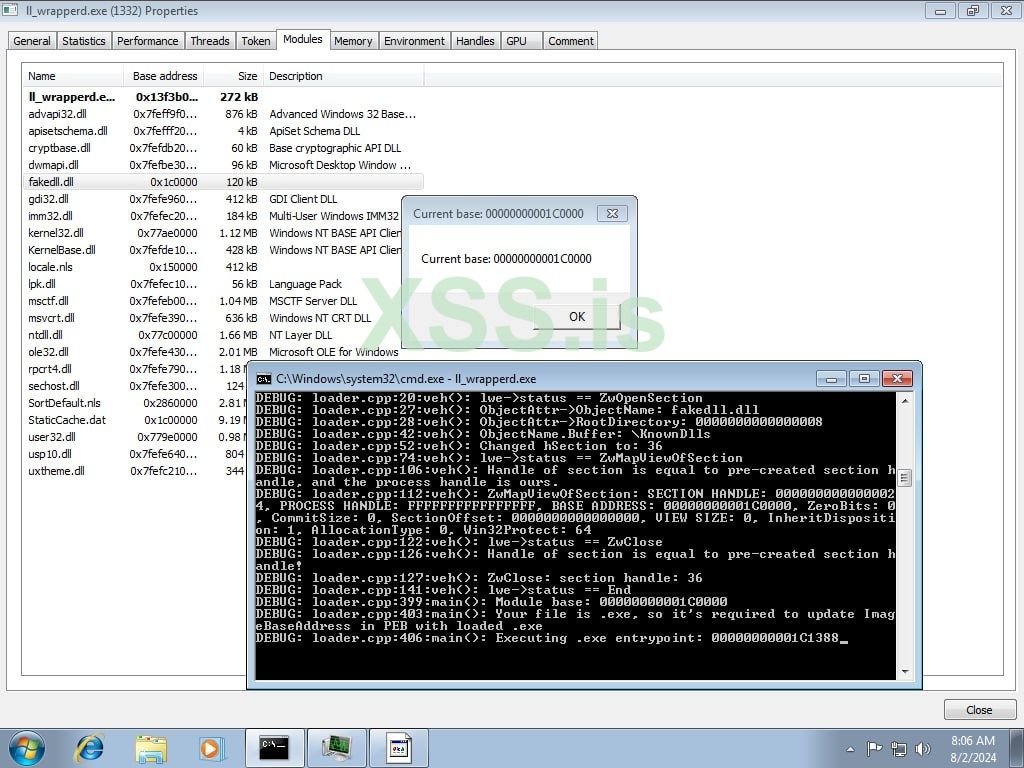Click the scroll down arrow in cmd window
The image size is (1024, 768).
tap(905, 672)
